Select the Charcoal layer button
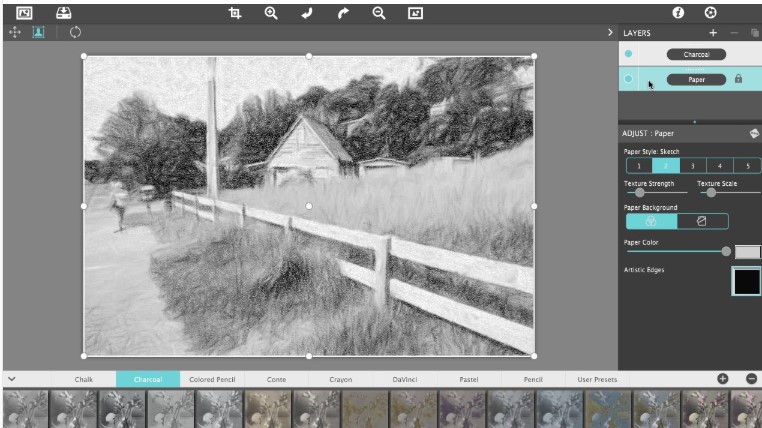This screenshot has width=762, height=428. click(696, 54)
